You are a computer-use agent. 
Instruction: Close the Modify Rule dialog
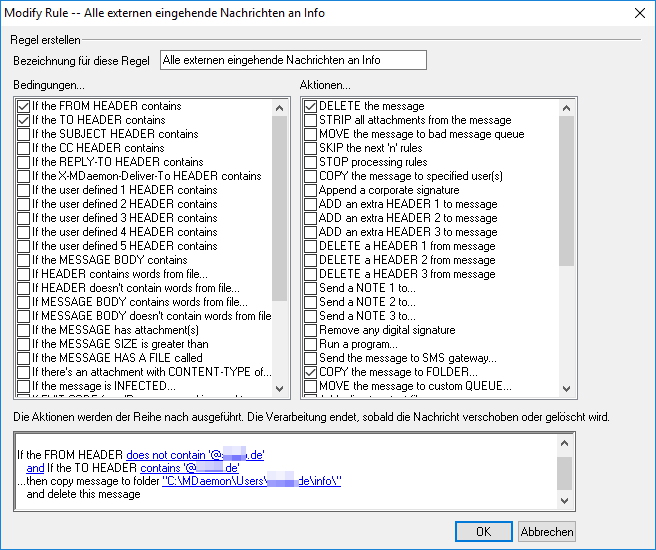pyautogui.click(x=640, y=12)
